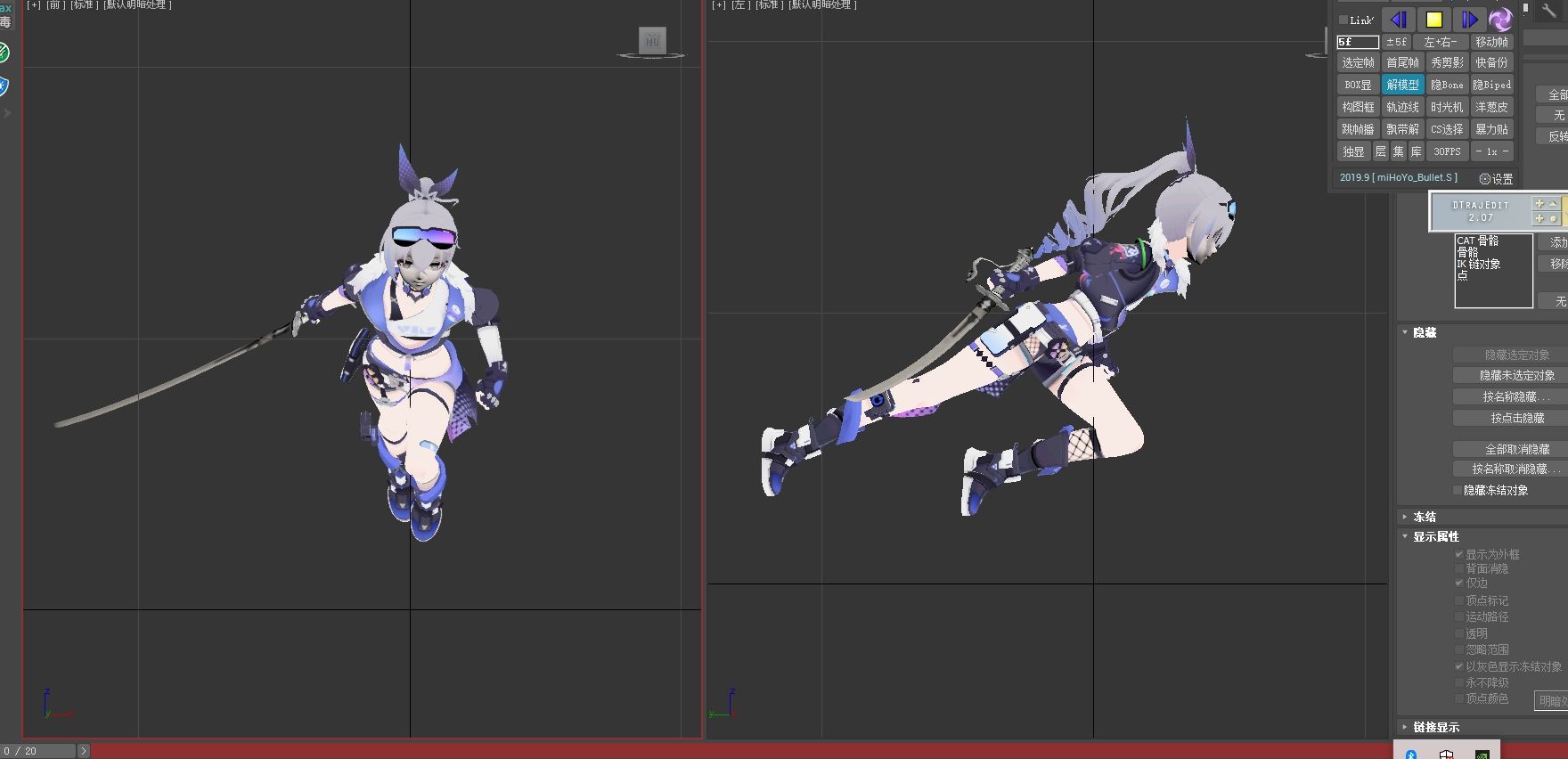Toggle 背面消隐 checkbox
Screen dimensions: 1568x759
[x=1459, y=568]
